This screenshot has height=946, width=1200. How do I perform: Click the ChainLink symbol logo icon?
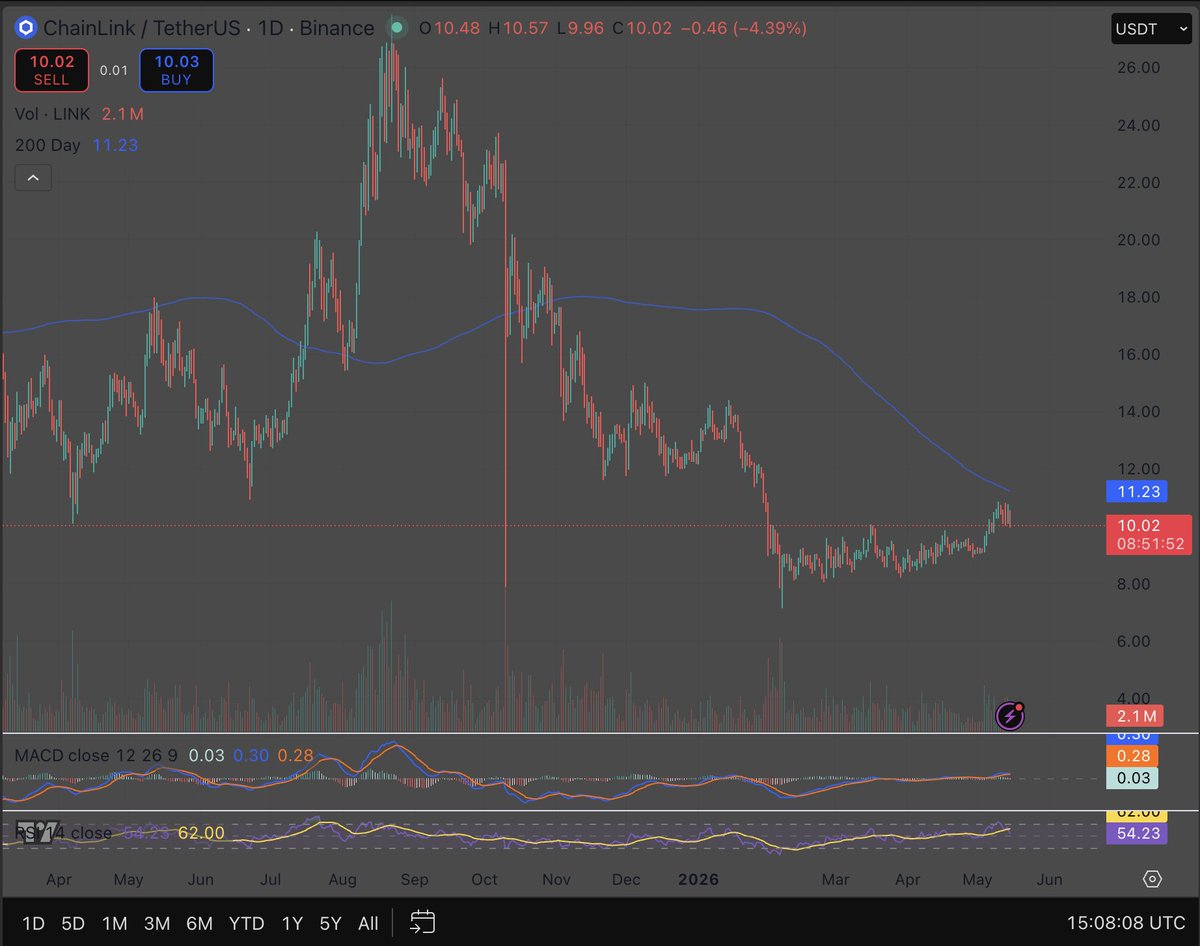click(x=25, y=28)
